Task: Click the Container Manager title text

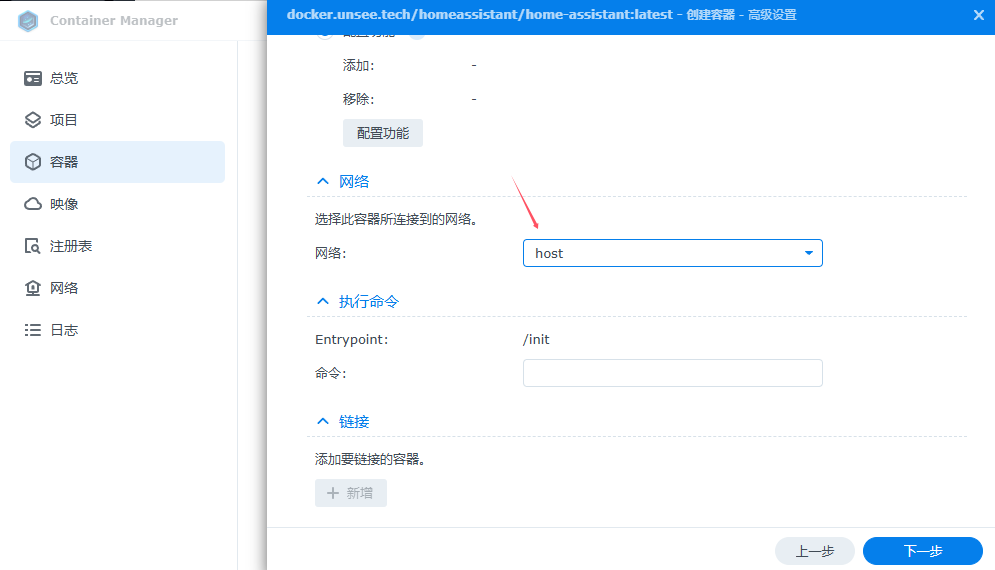Action: tap(114, 20)
